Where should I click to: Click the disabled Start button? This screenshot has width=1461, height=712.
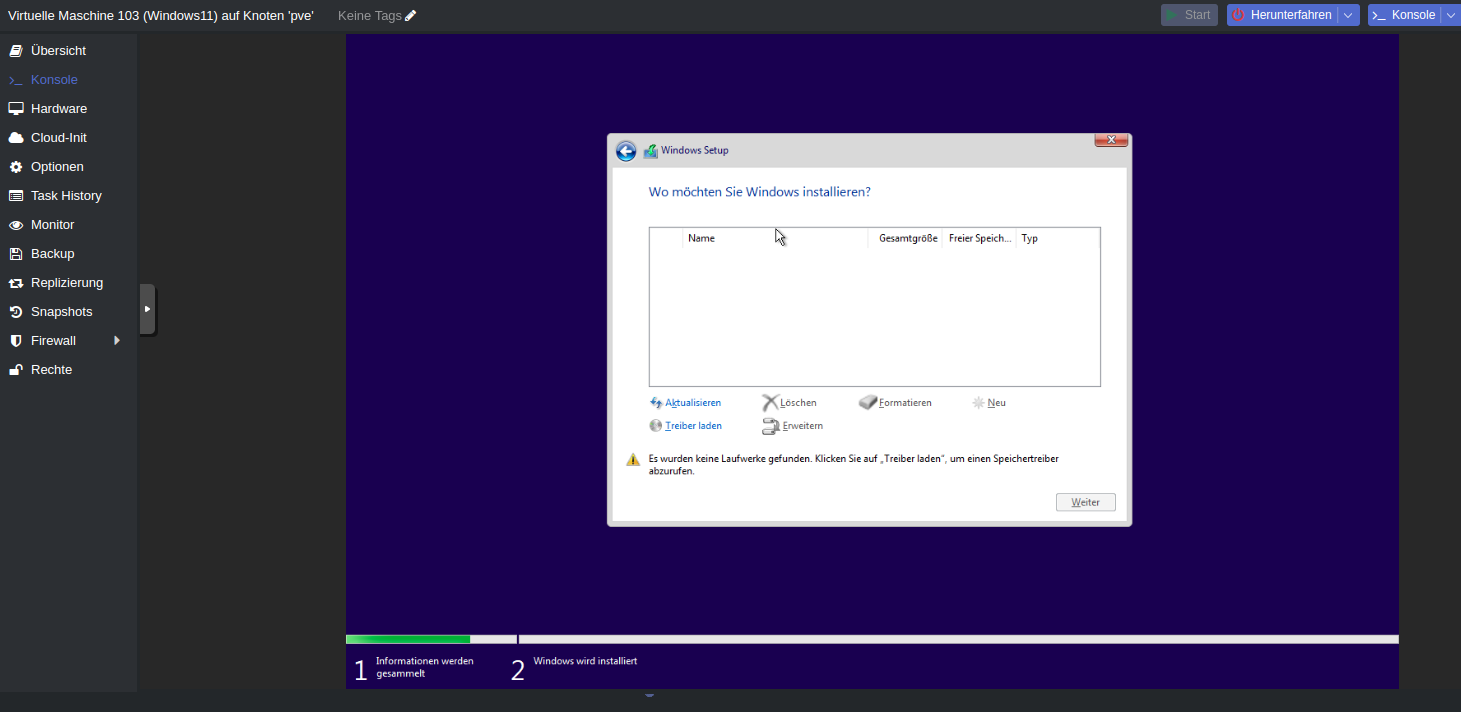coord(1189,15)
